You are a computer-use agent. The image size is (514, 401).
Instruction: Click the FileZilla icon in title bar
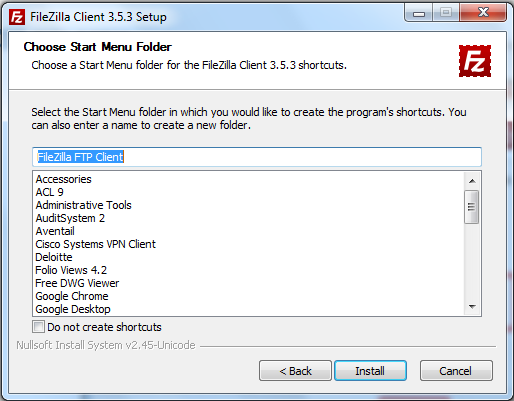tap(17, 17)
